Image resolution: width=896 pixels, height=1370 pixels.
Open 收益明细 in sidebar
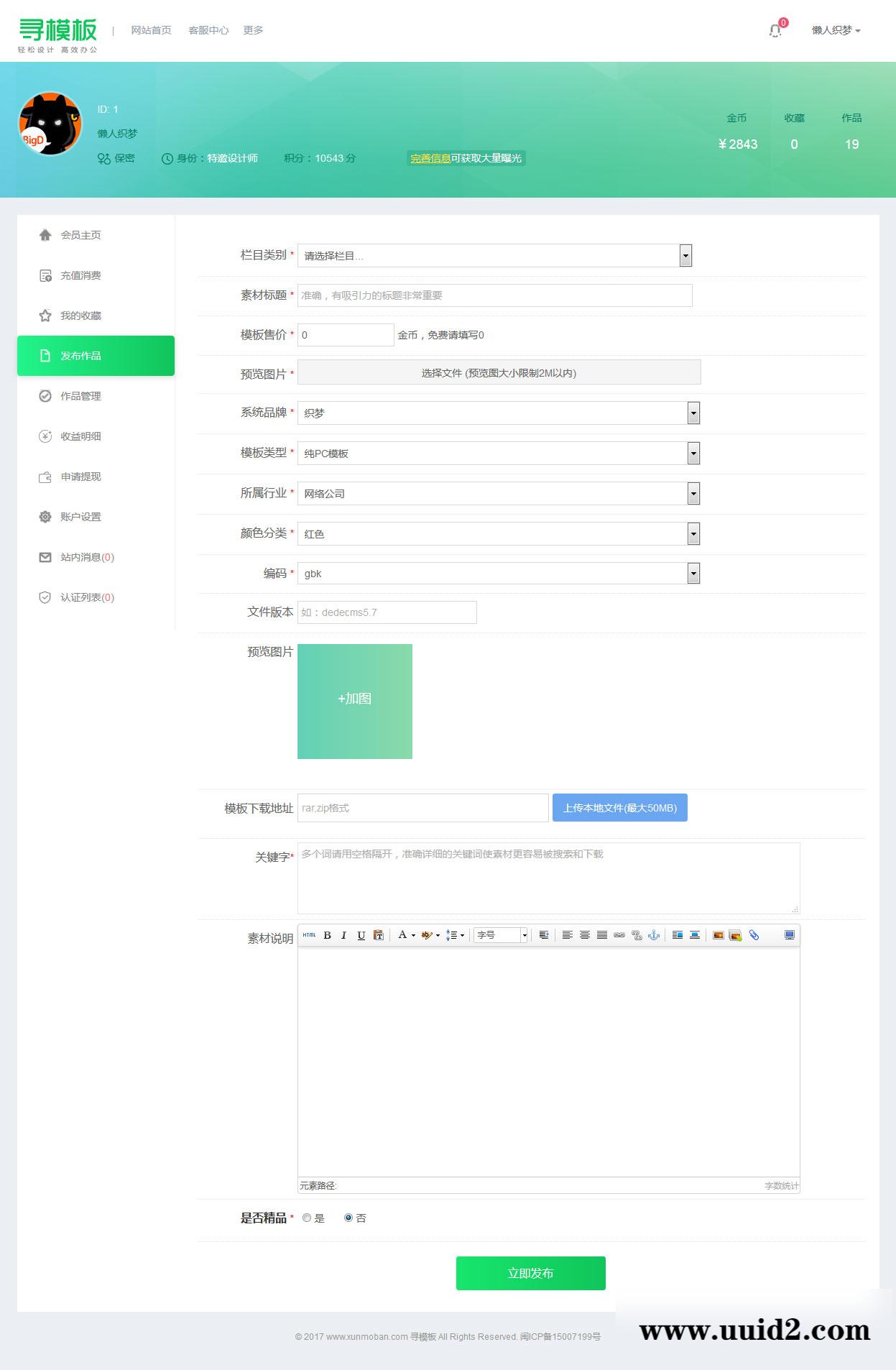(96, 436)
